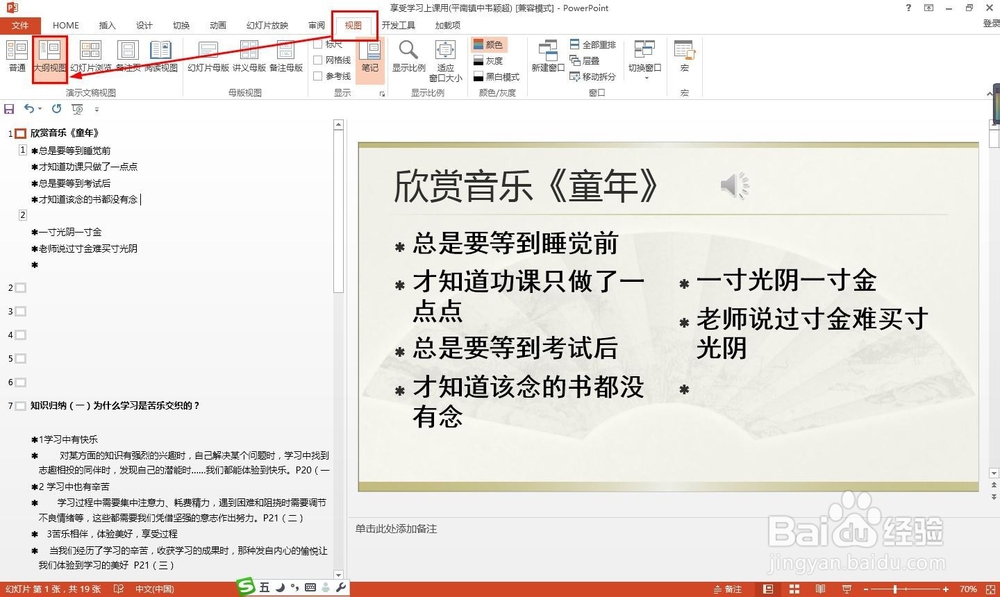Select slide 2 icon in outline
1000x597 pixels.
click(20, 288)
